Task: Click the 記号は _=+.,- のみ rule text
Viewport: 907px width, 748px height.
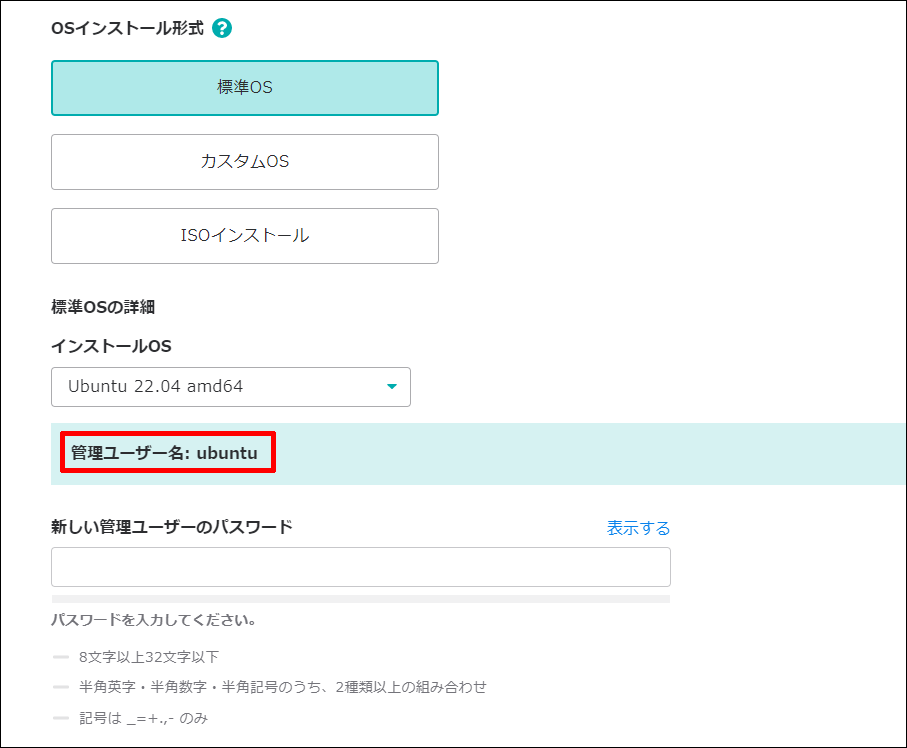Action: coord(144,718)
